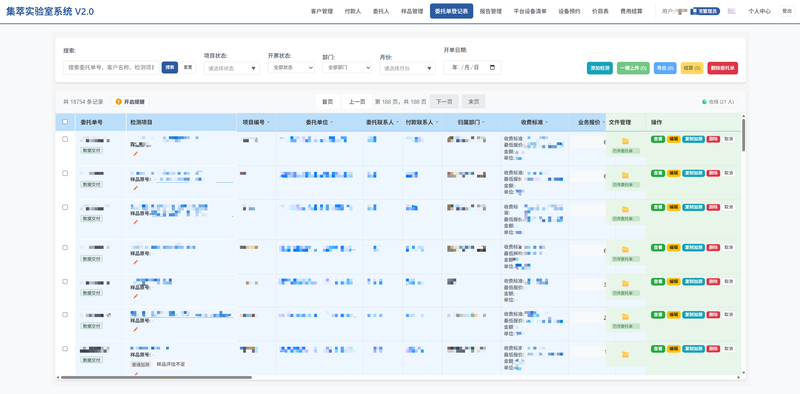This screenshot has height=394, width=800.
Task: Open the 委托联系人 column filter arrow
Action: (x=396, y=122)
